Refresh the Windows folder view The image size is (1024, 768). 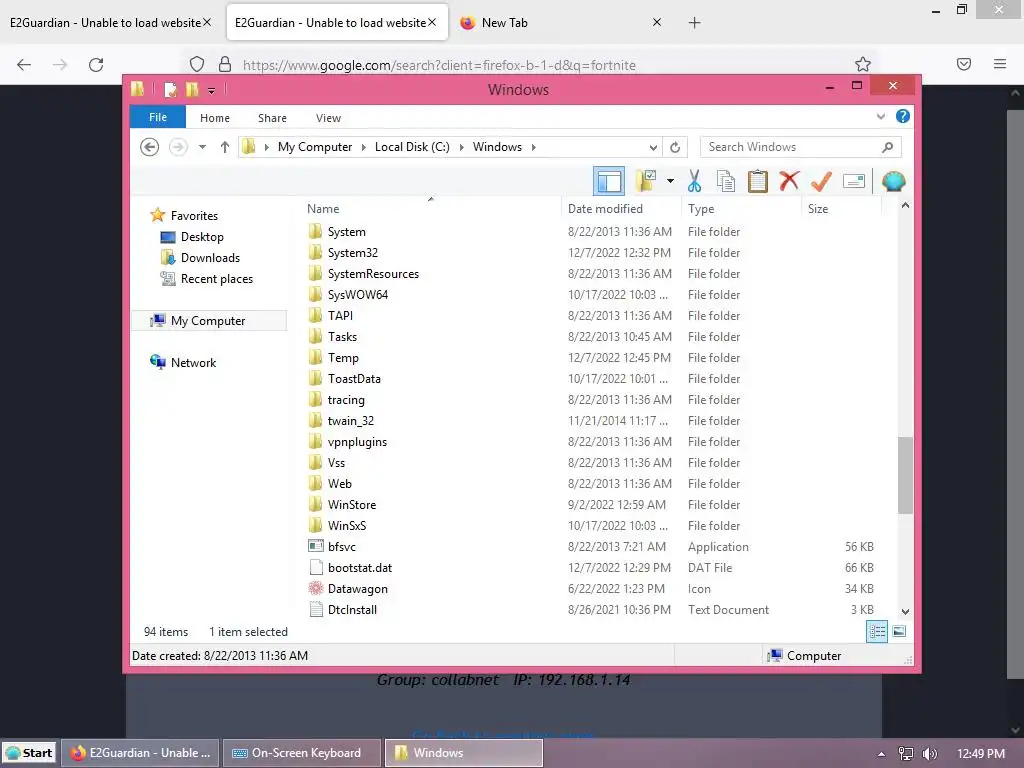[x=675, y=147]
